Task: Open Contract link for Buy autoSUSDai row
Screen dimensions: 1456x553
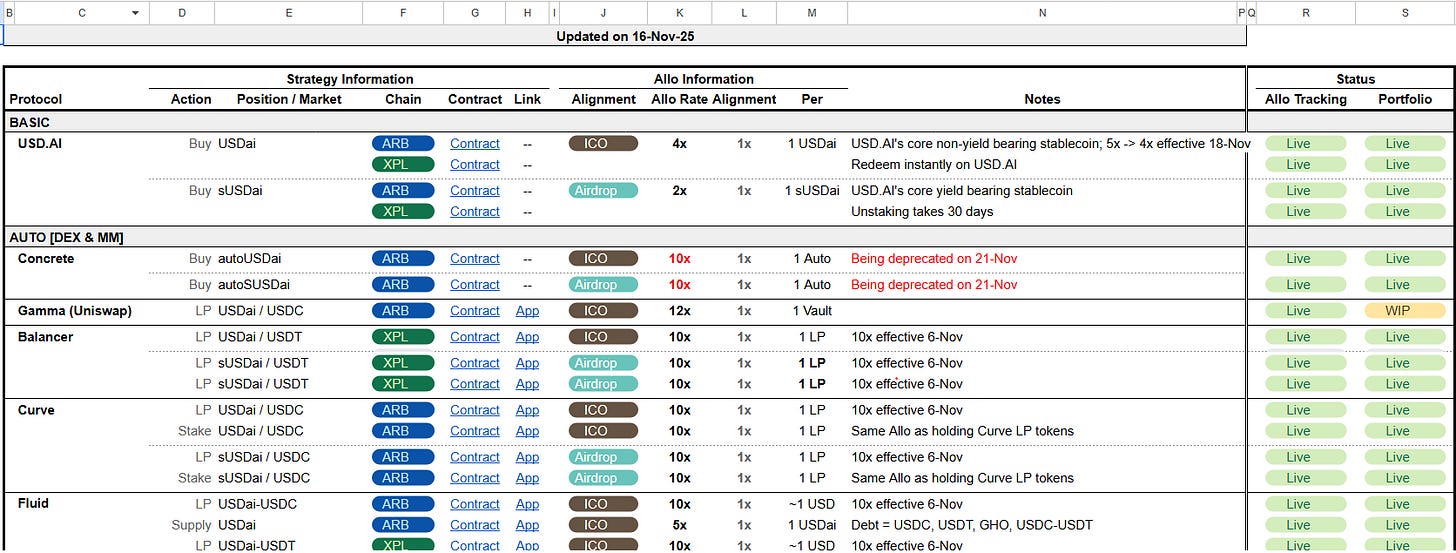Action: [x=475, y=284]
